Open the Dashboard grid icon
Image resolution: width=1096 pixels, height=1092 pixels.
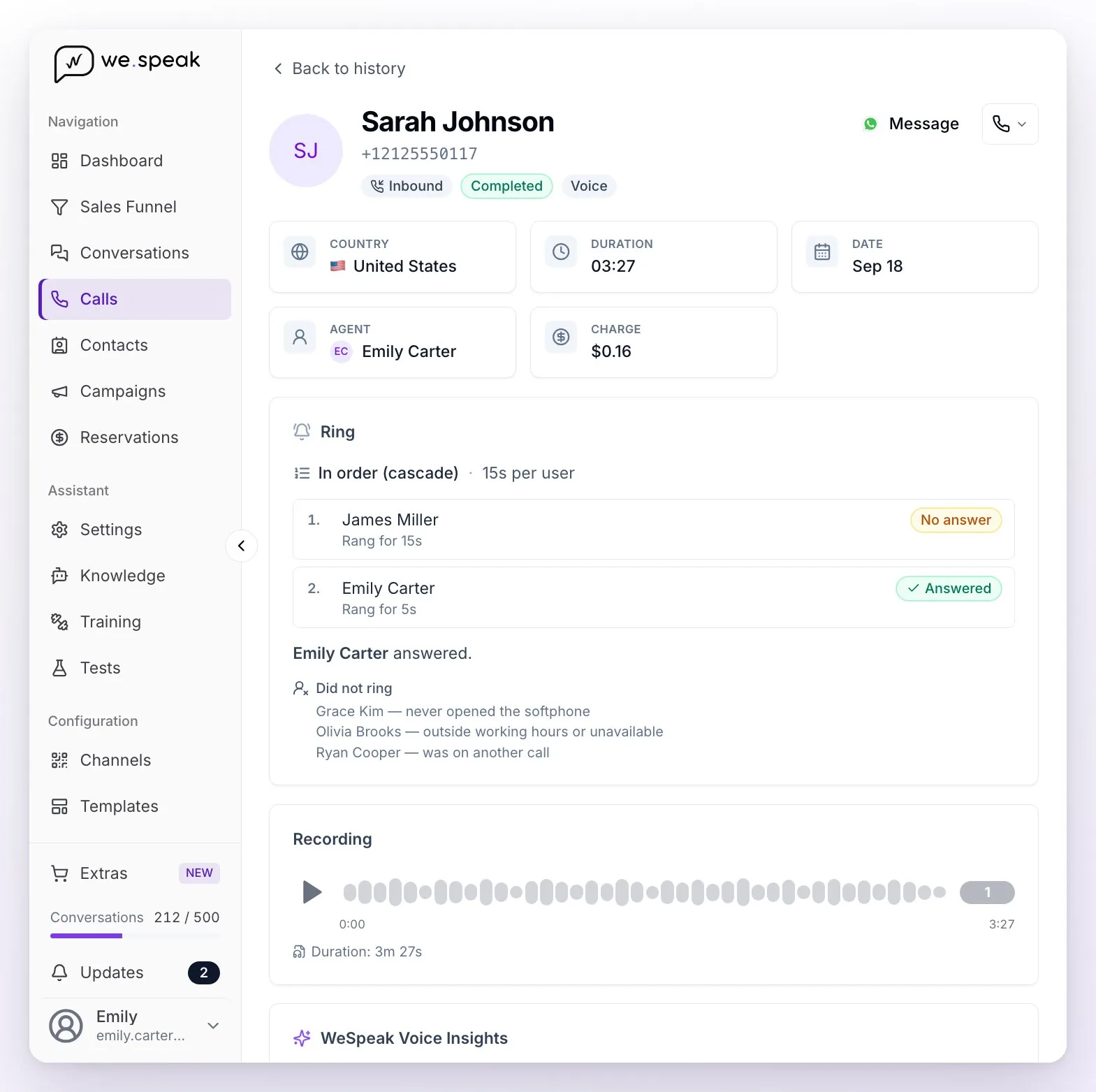tap(59, 161)
